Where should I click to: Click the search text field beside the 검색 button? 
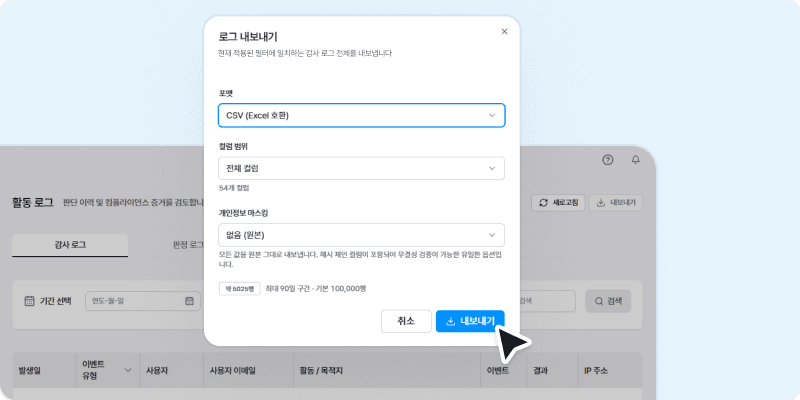tap(547, 301)
